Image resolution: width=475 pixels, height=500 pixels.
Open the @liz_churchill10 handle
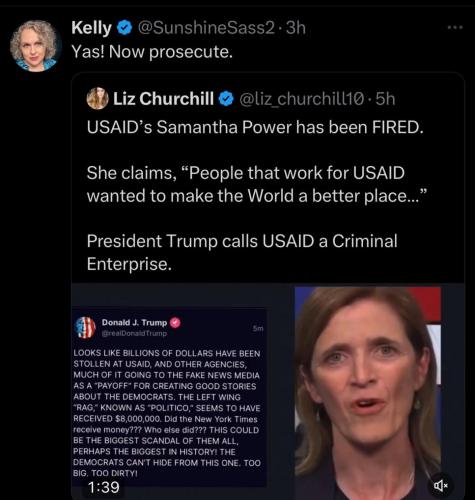pyautogui.click(x=301, y=99)
